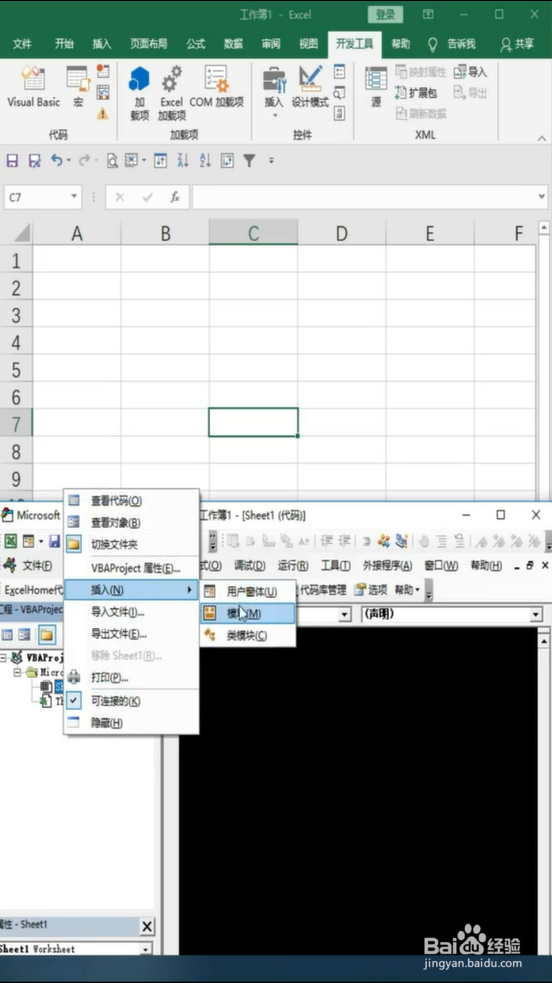
Task: Open the 加载项 add-ins button
Action: [140, 93]
